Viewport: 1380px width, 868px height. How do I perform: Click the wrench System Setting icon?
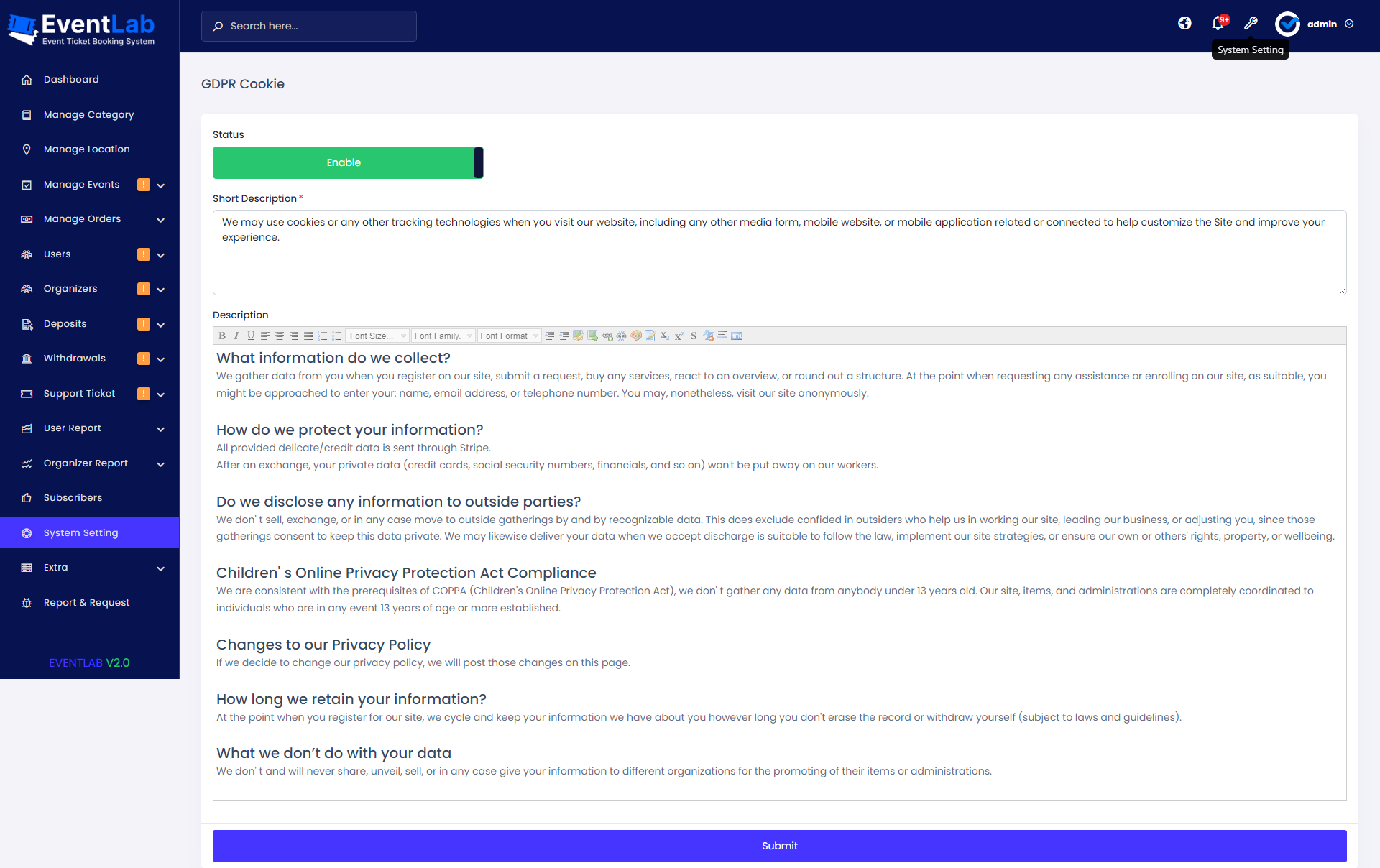pos(1251,24)
